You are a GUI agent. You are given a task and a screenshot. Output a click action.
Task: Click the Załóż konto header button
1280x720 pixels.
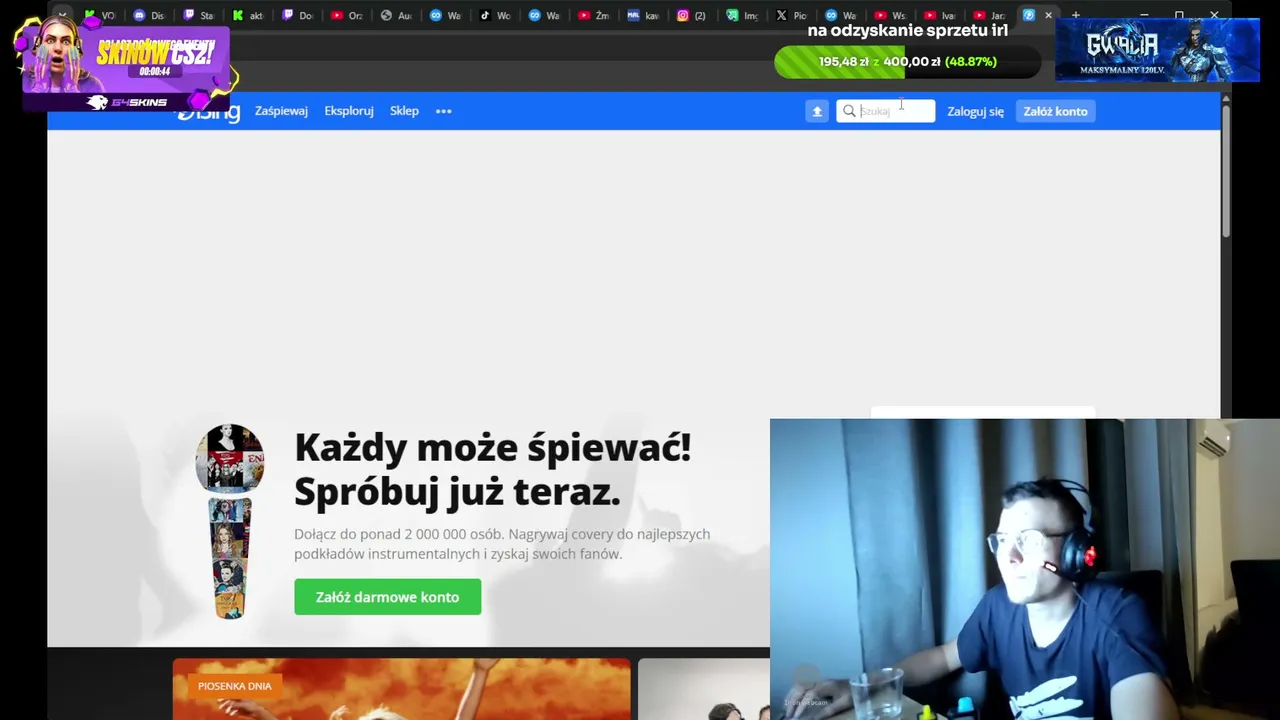pos(1055,111)
